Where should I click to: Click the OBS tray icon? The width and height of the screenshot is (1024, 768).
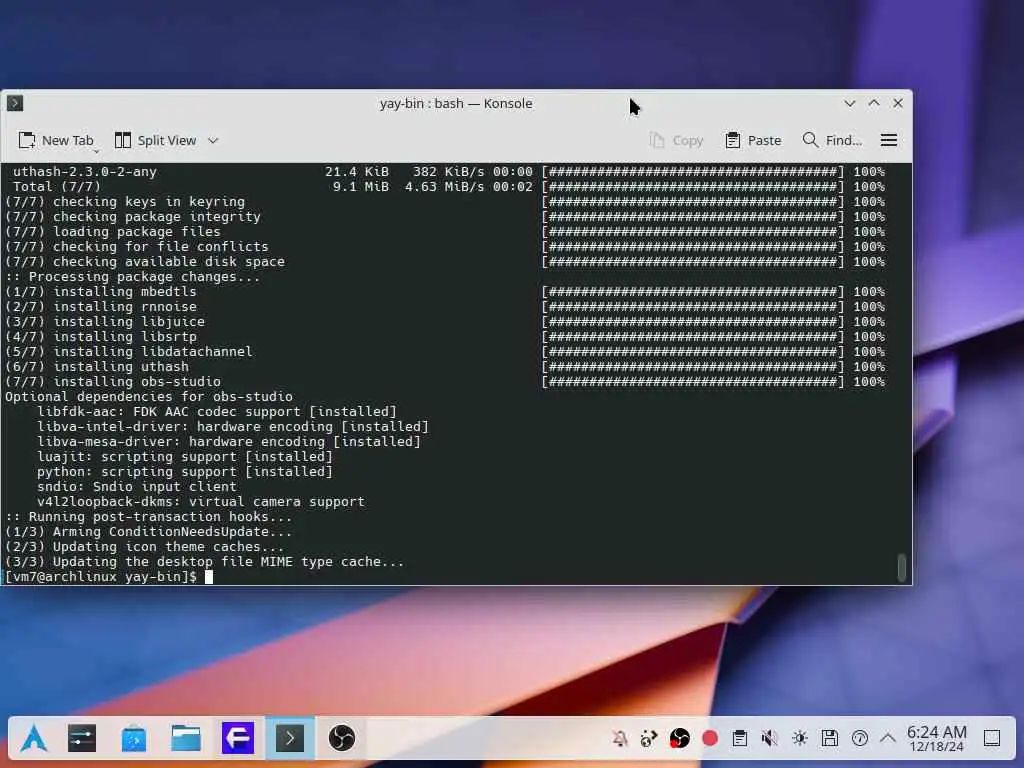[x=680, y=739]
